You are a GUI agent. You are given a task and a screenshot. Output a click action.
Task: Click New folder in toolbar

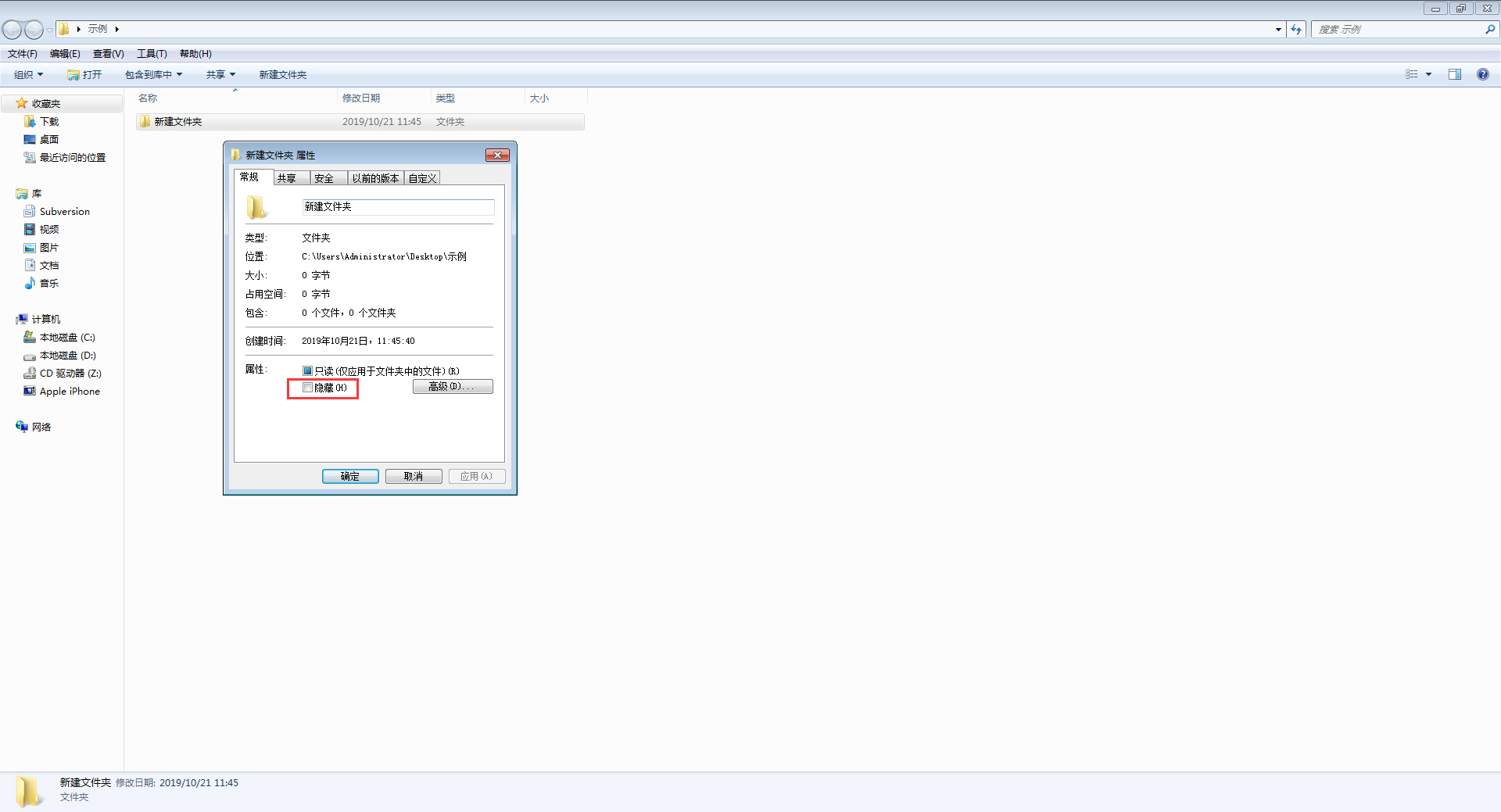click(x=283, y=74)
